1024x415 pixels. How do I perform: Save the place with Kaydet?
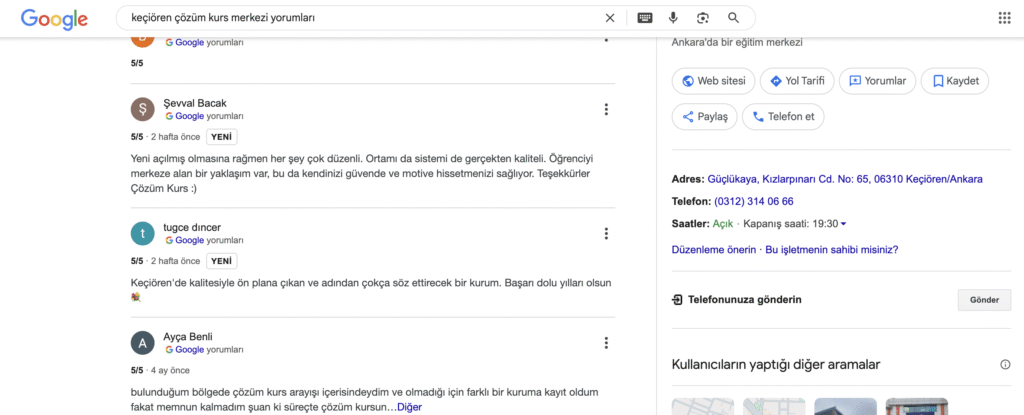click(955, 81)
